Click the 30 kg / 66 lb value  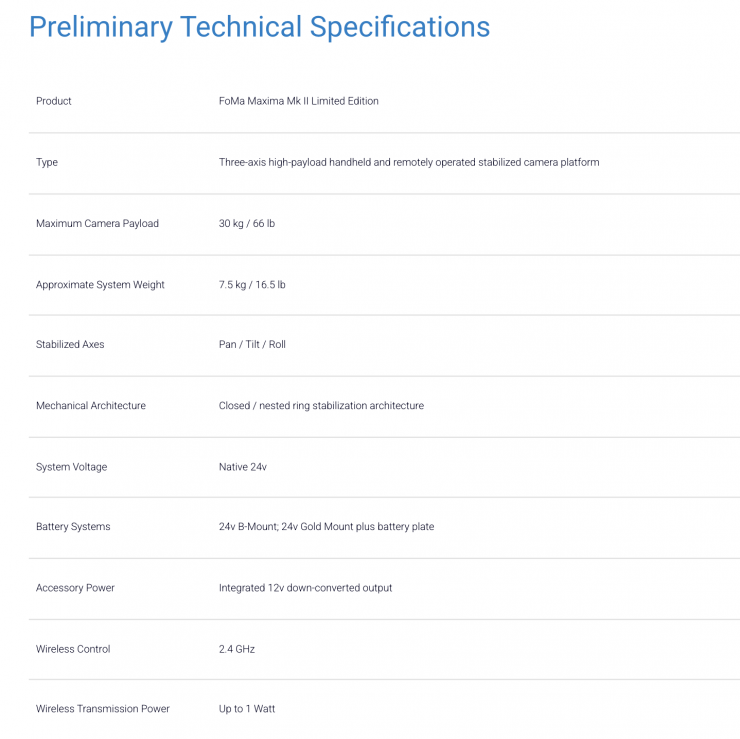[247, 224]
